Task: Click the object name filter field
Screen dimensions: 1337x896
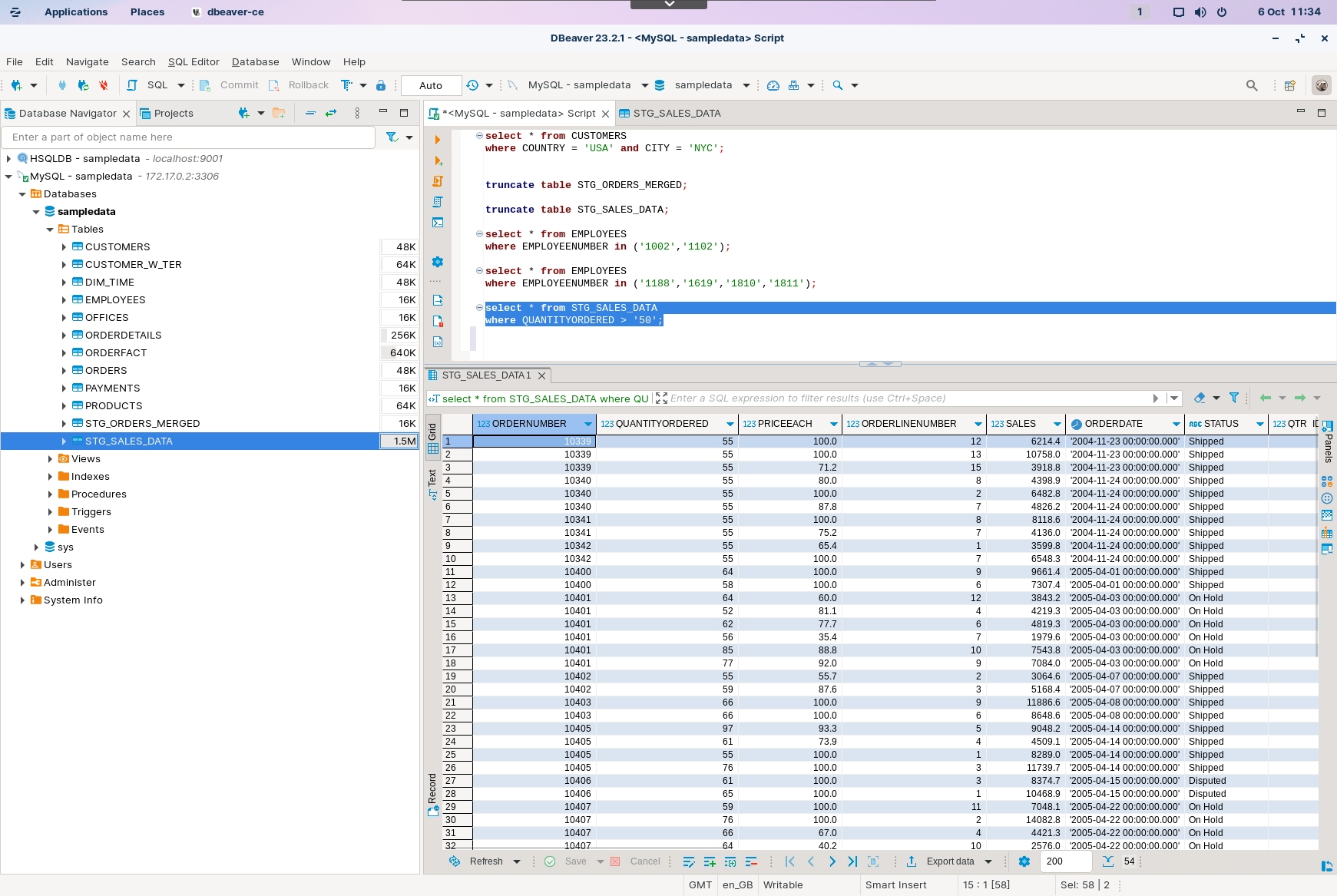Action: [x=188, y=137]
